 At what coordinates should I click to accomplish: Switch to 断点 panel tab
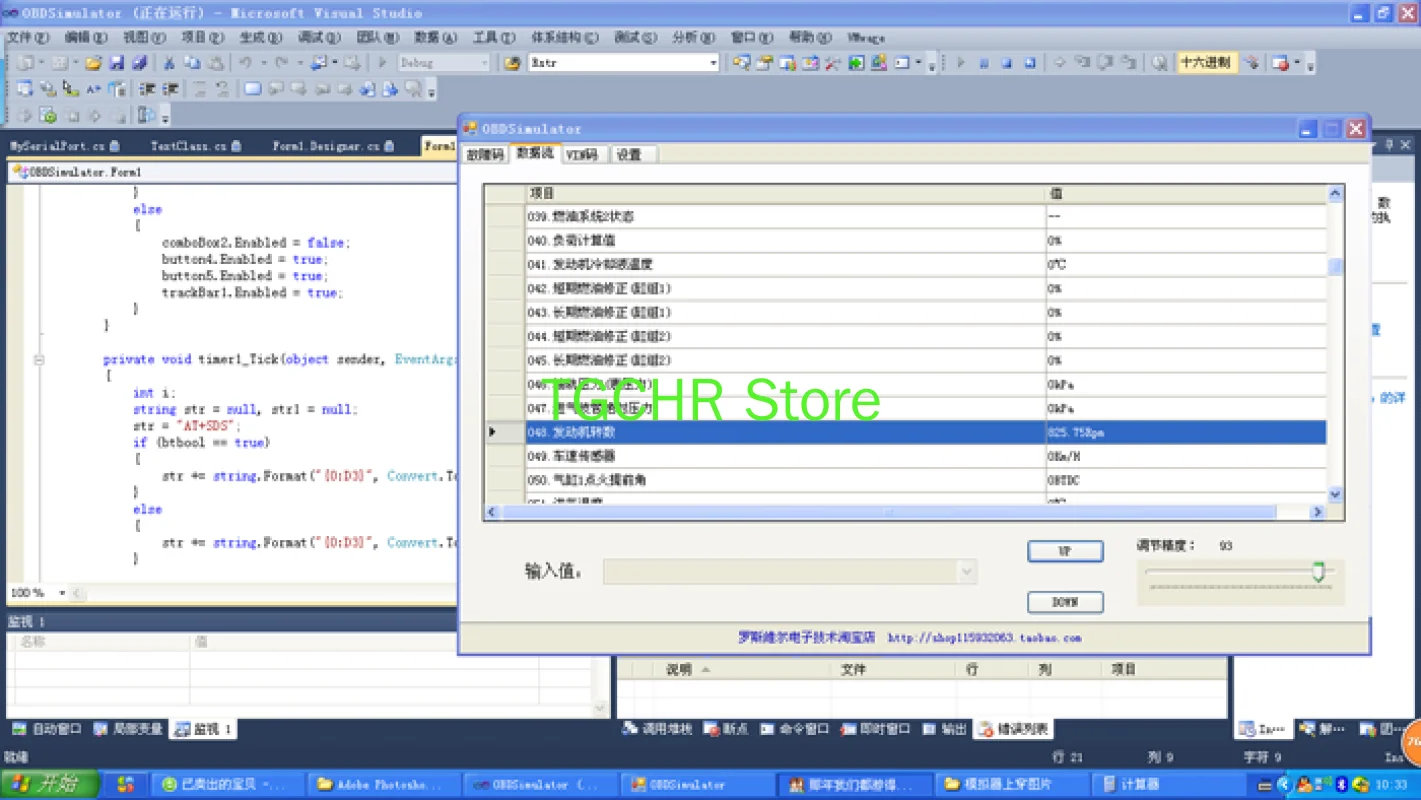pyautogui.click(x=726, y=729)
